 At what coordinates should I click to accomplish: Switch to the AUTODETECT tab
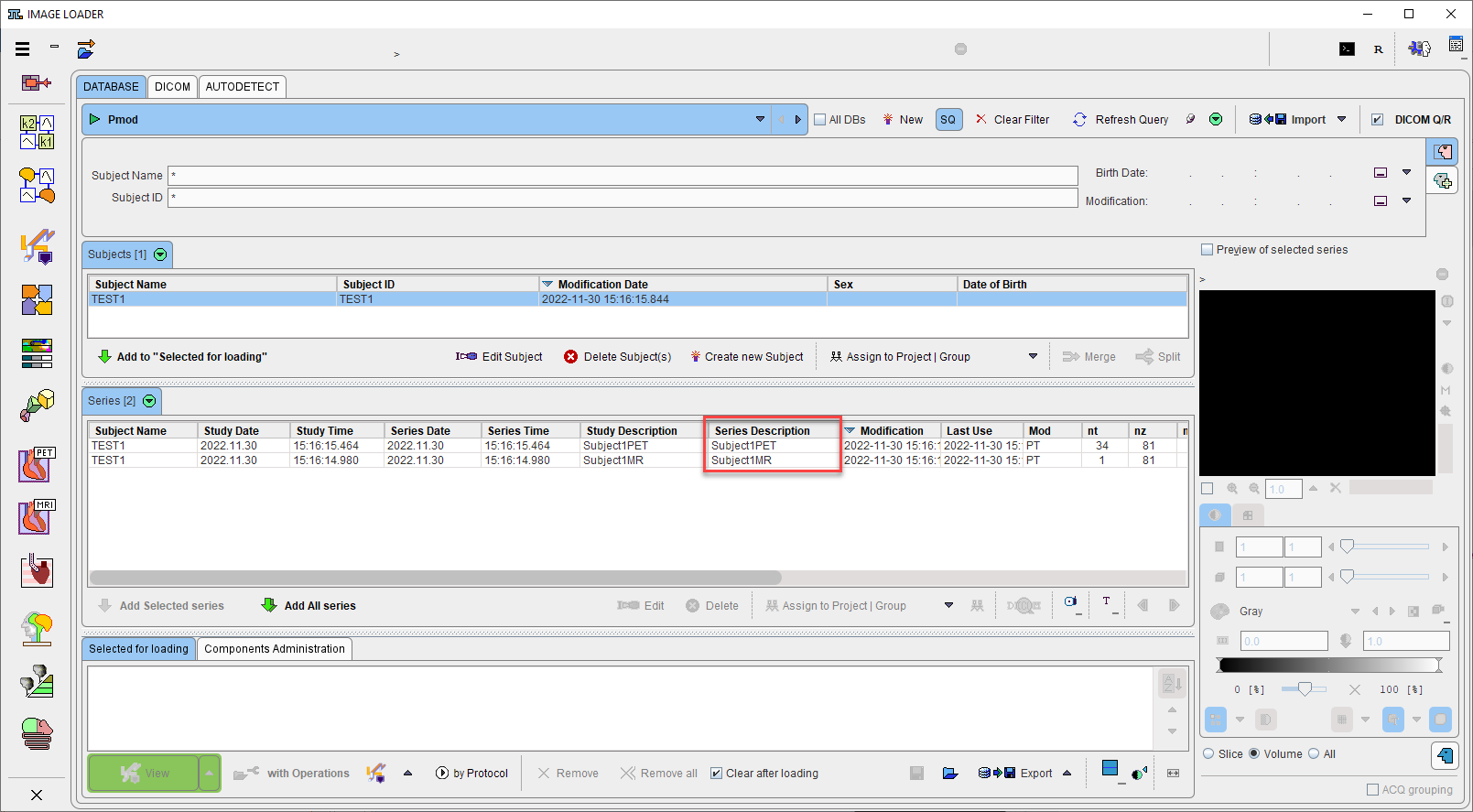tap(243, 87)
